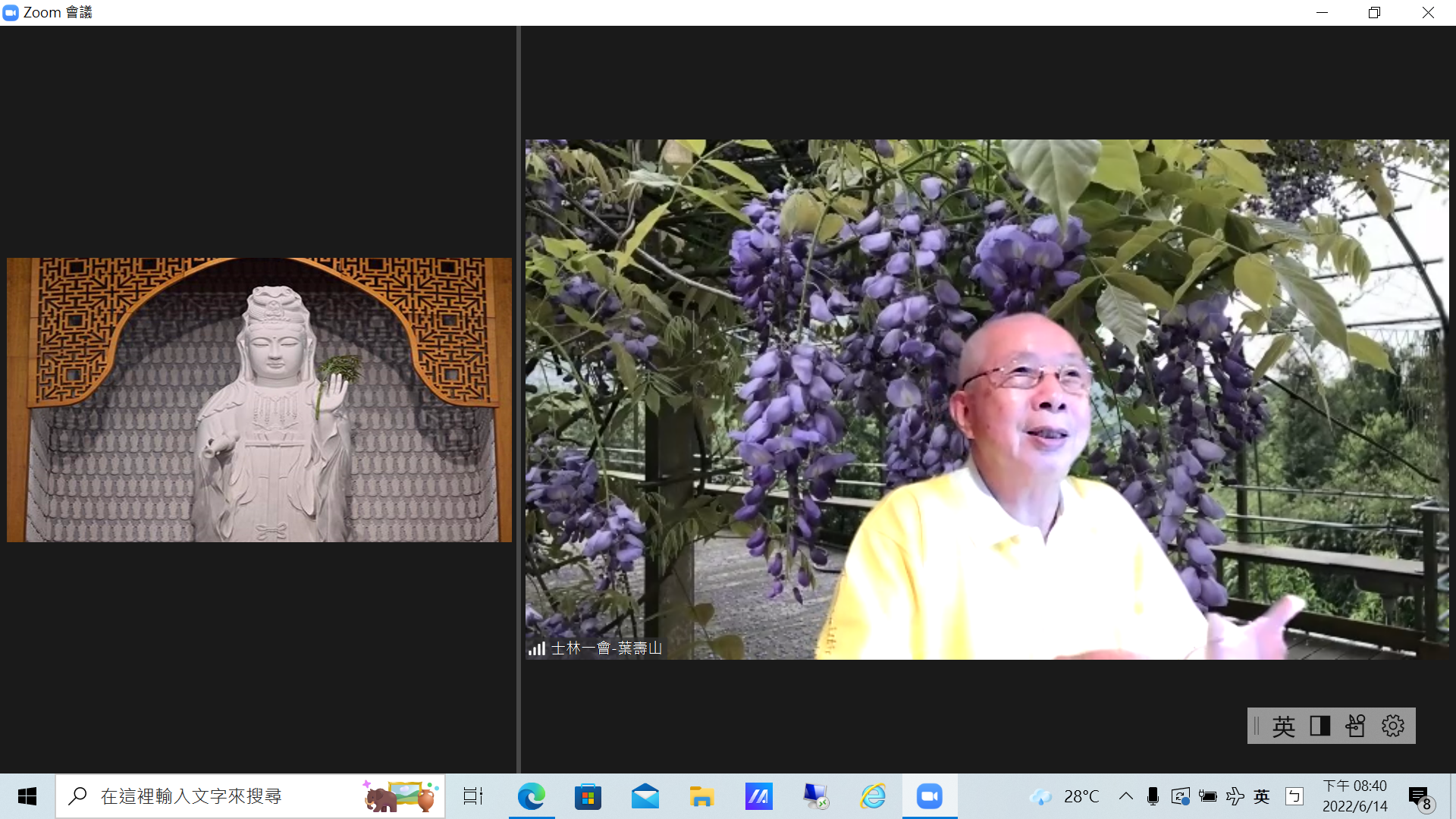Click the Zoom 會議 window title icon
This screenshot has height=819, width=1456.
pos(11,12)
